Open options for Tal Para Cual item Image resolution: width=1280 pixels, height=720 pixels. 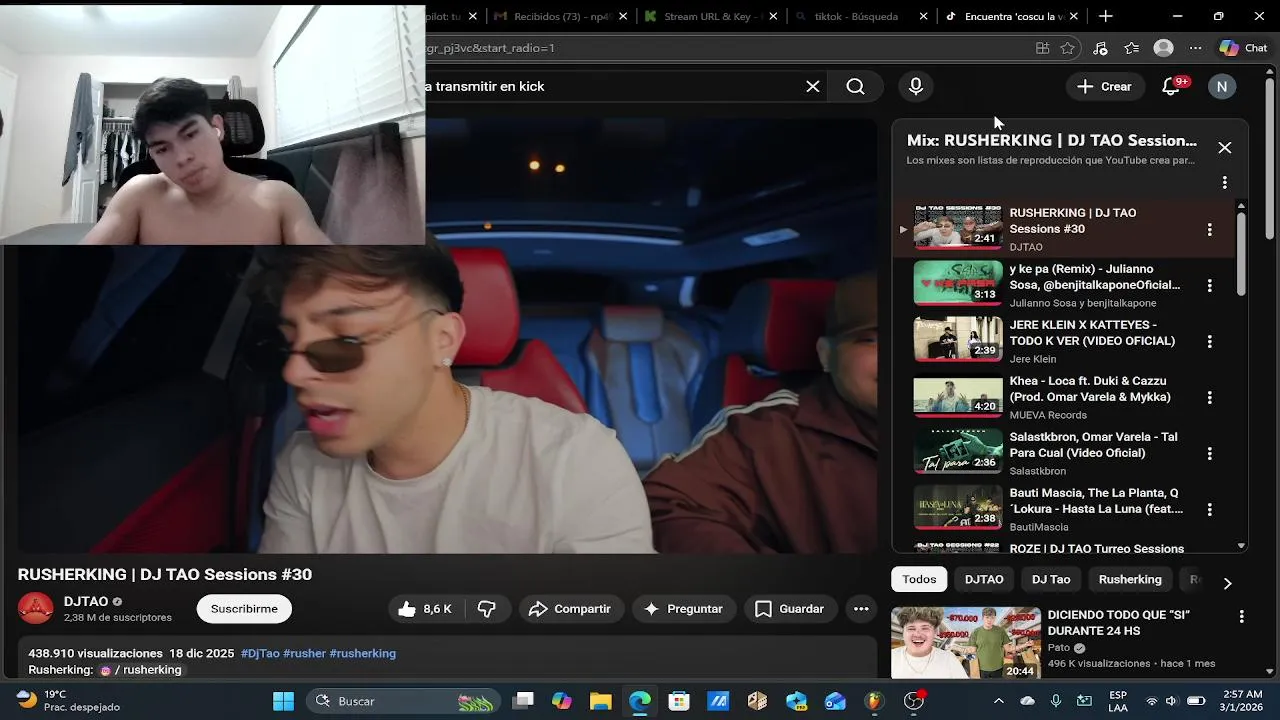click(1209, 454)
